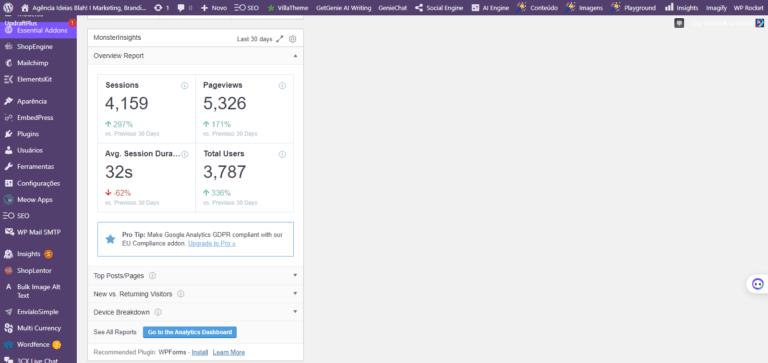Open the Last 30 days range
The height and width of the screenshot is (363, 768).
[x=254, y=39]
